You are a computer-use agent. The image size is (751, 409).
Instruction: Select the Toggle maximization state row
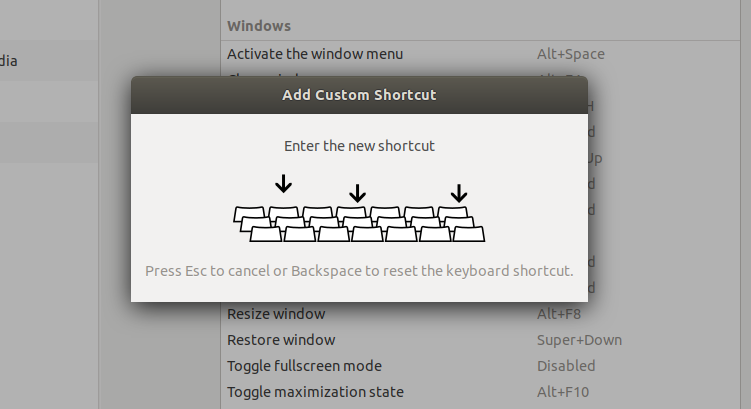(x=481, y=392)
